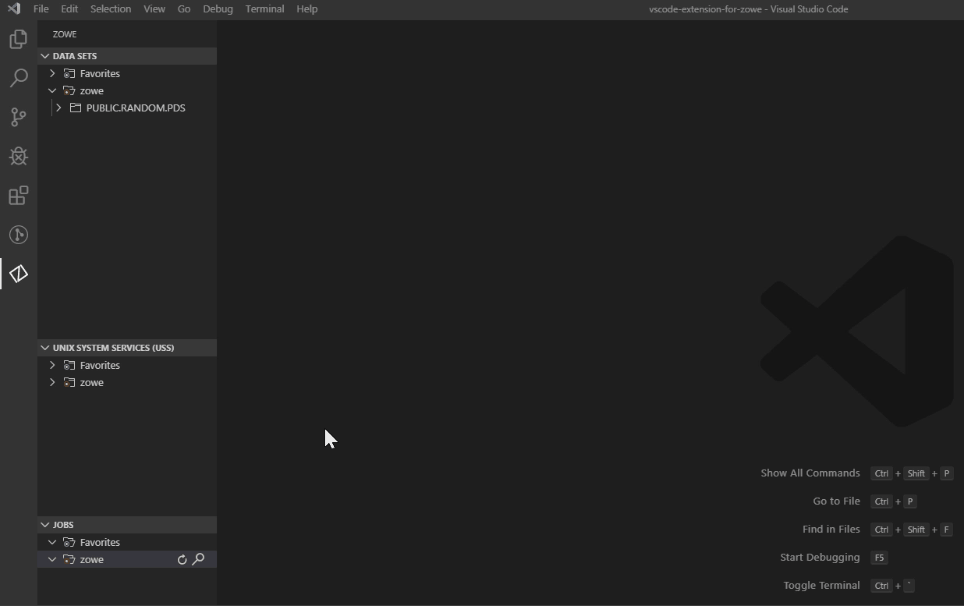Click search icon on Jobs zowe row
964x606 pixels.
(x=198, y=560)
